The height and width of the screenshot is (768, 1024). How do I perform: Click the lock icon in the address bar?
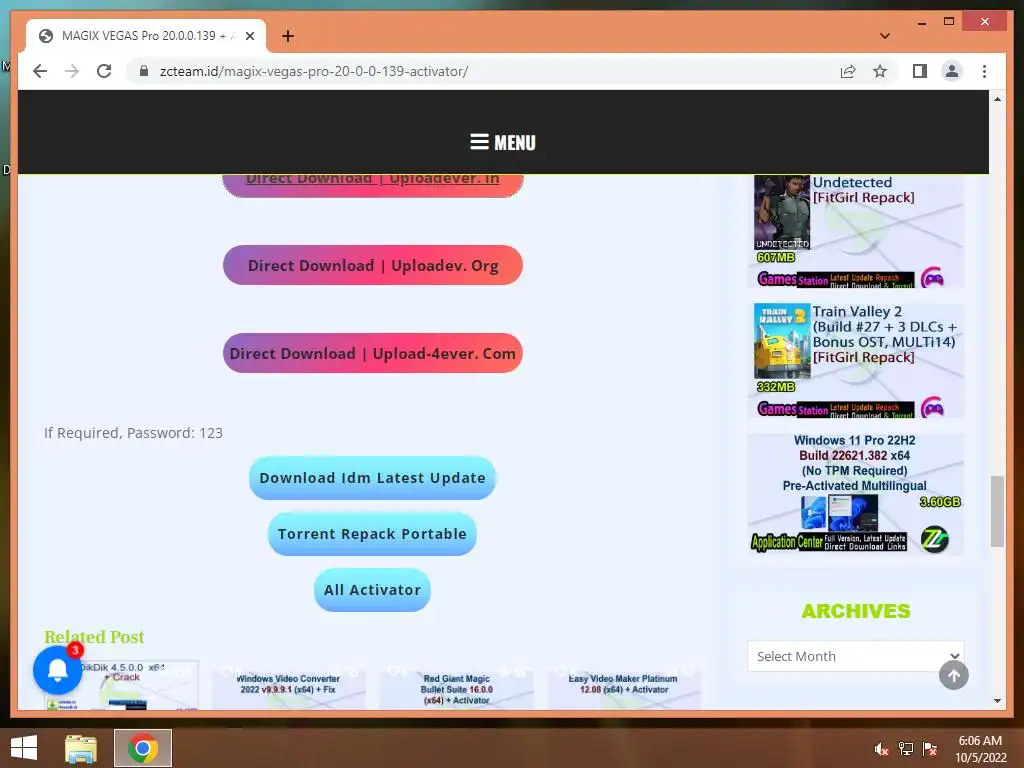144,71
